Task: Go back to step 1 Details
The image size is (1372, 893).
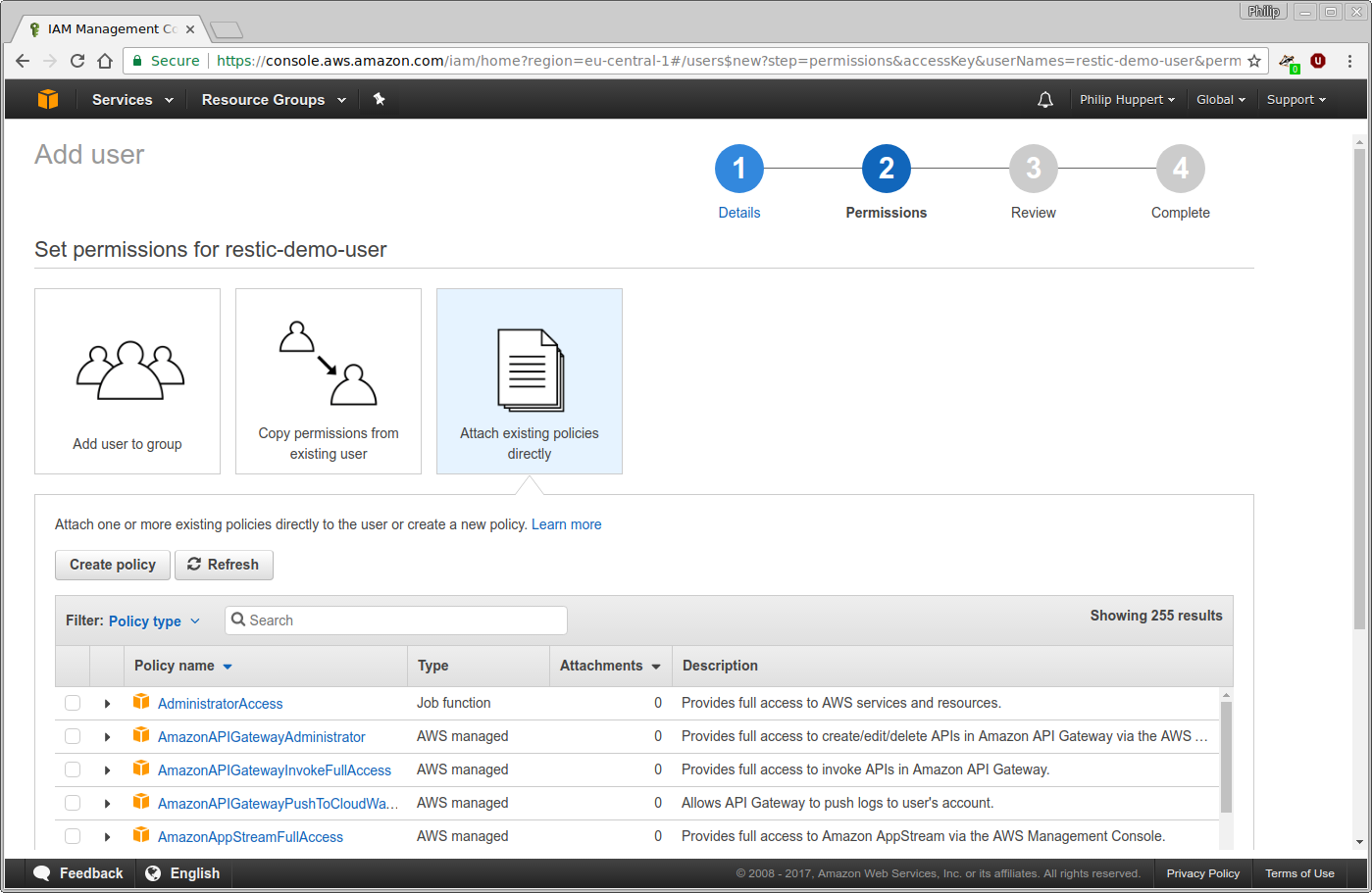Action: 738,170
